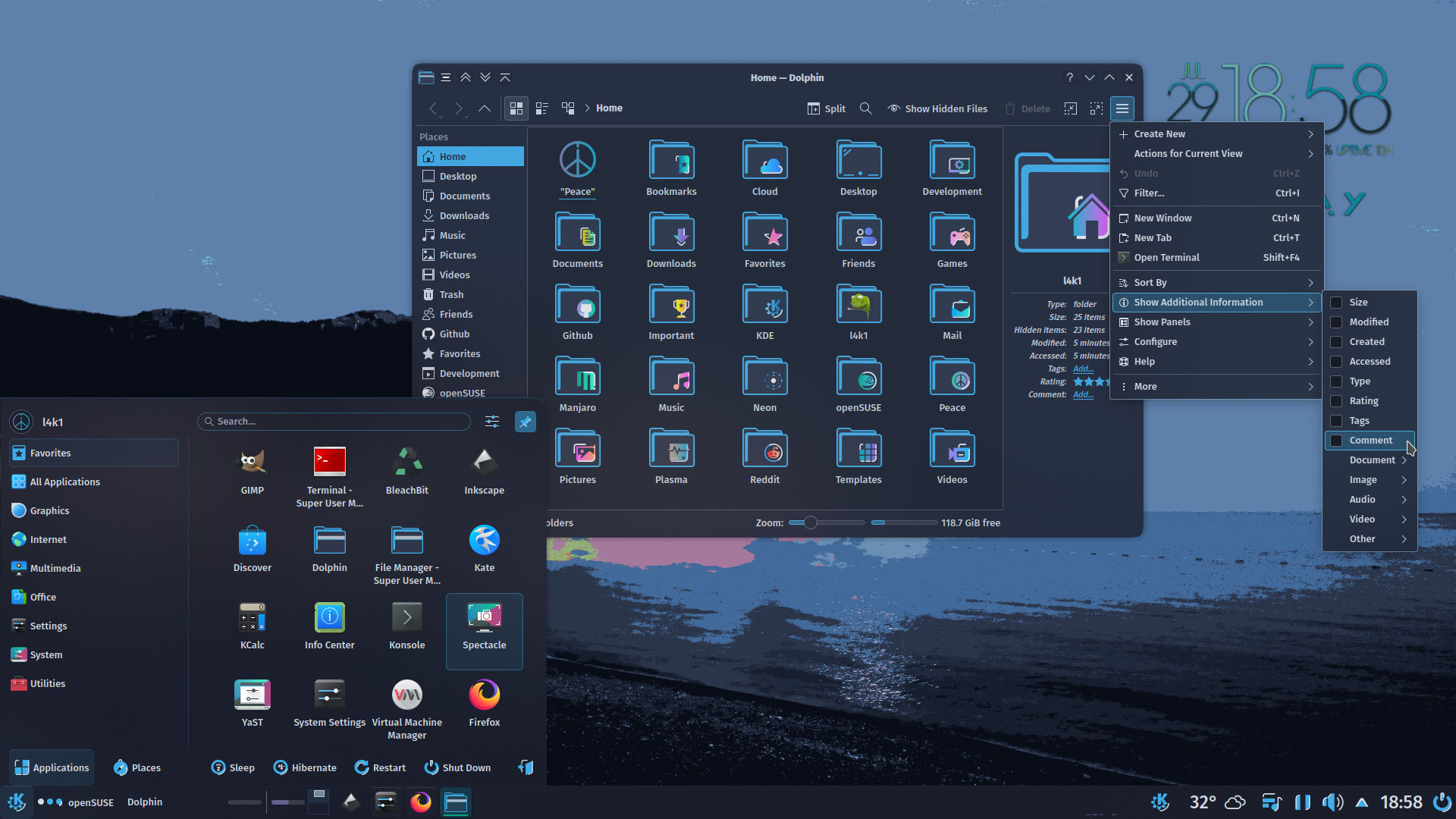The image size is (1456, 819).
Task: Click the Dolphin search magnifier icon
Action: (865, 108)
